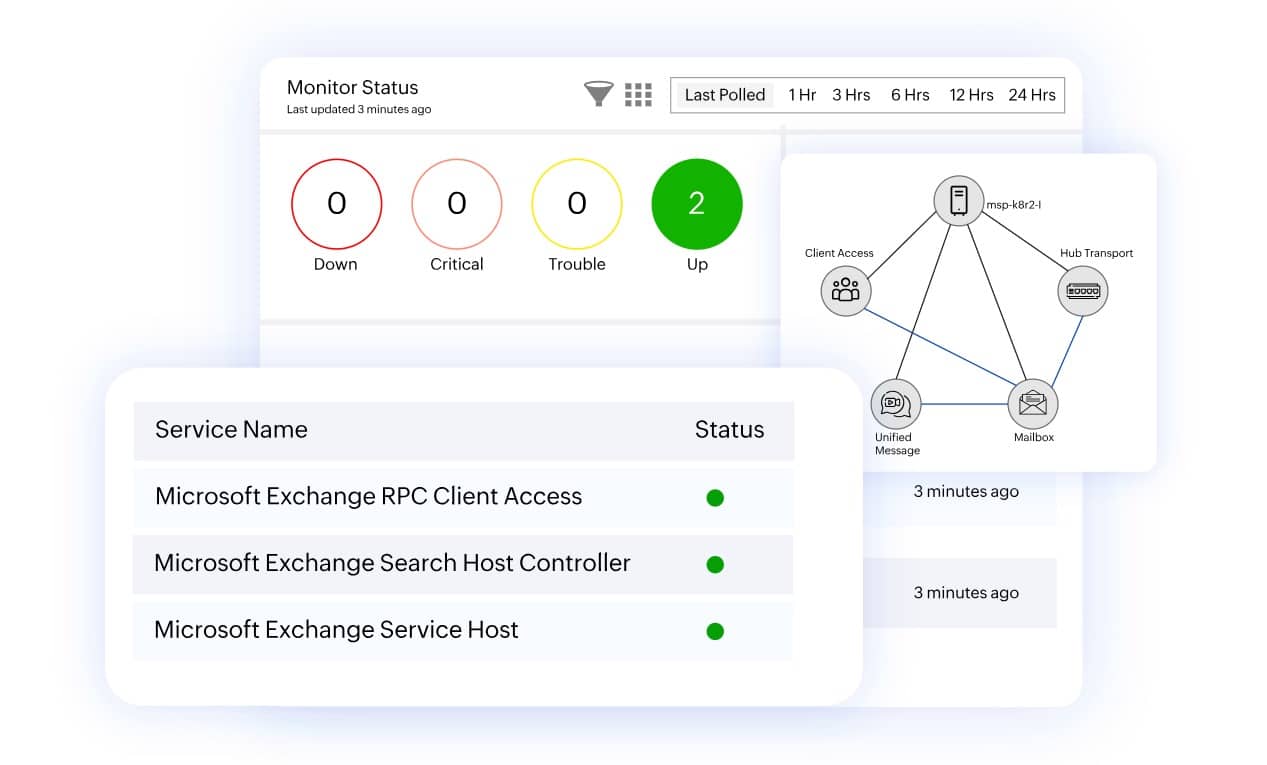
Task: Click the Mailbox label in topology map
Action: click(1034, 437)
